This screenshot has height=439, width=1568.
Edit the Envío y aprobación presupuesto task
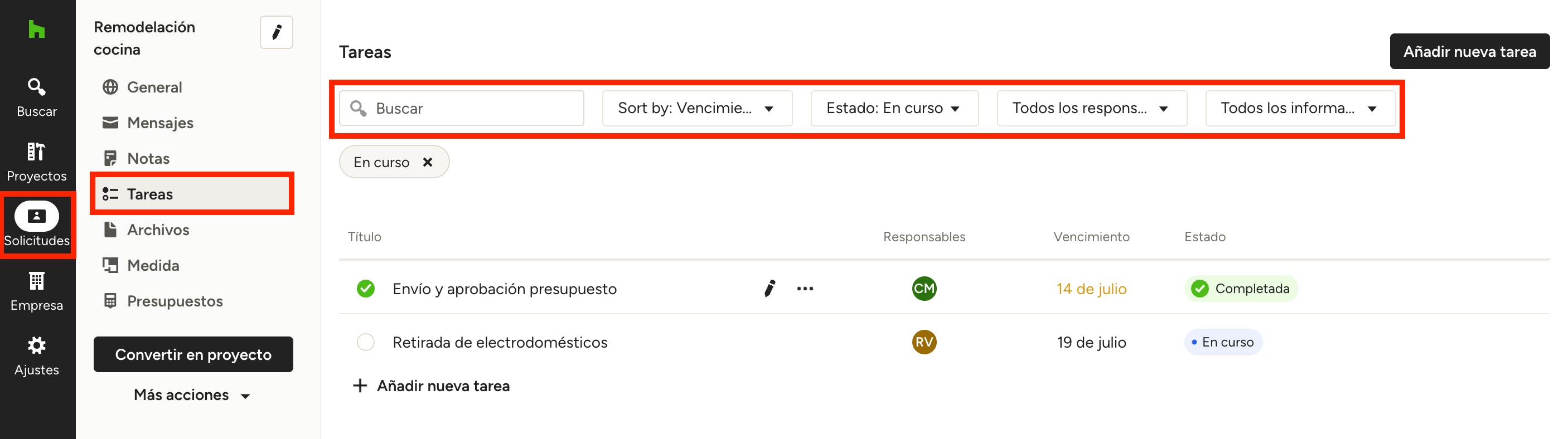click(x=770, y=288)
